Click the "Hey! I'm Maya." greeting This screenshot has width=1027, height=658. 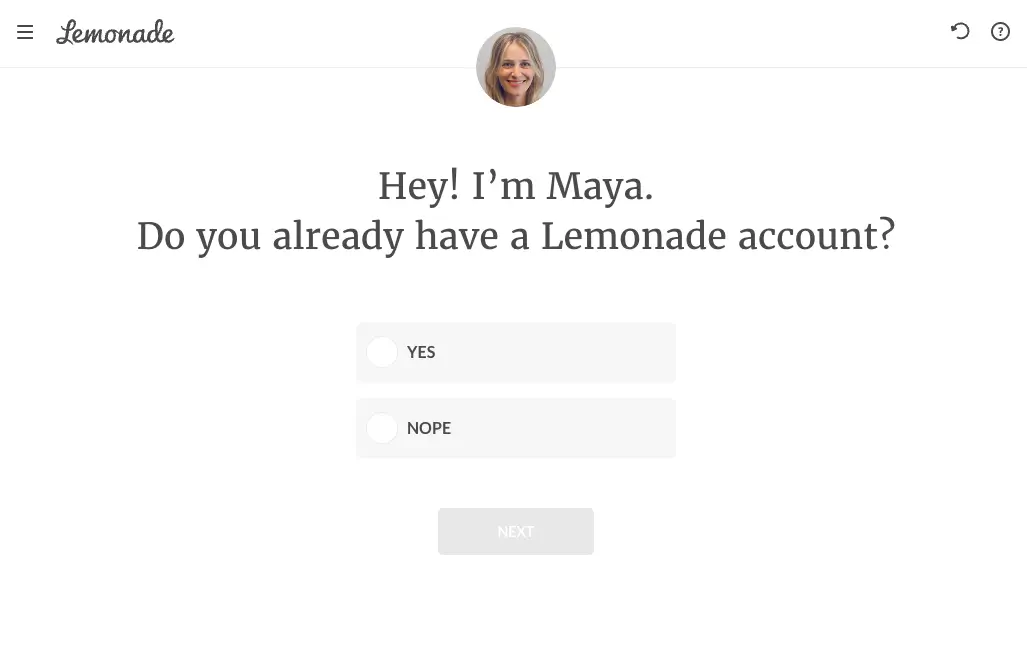tap(515, 186)
